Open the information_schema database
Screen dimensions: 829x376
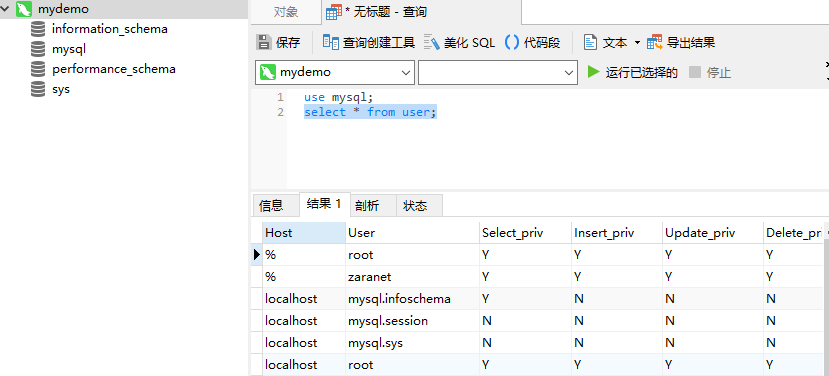click(109, 29)
